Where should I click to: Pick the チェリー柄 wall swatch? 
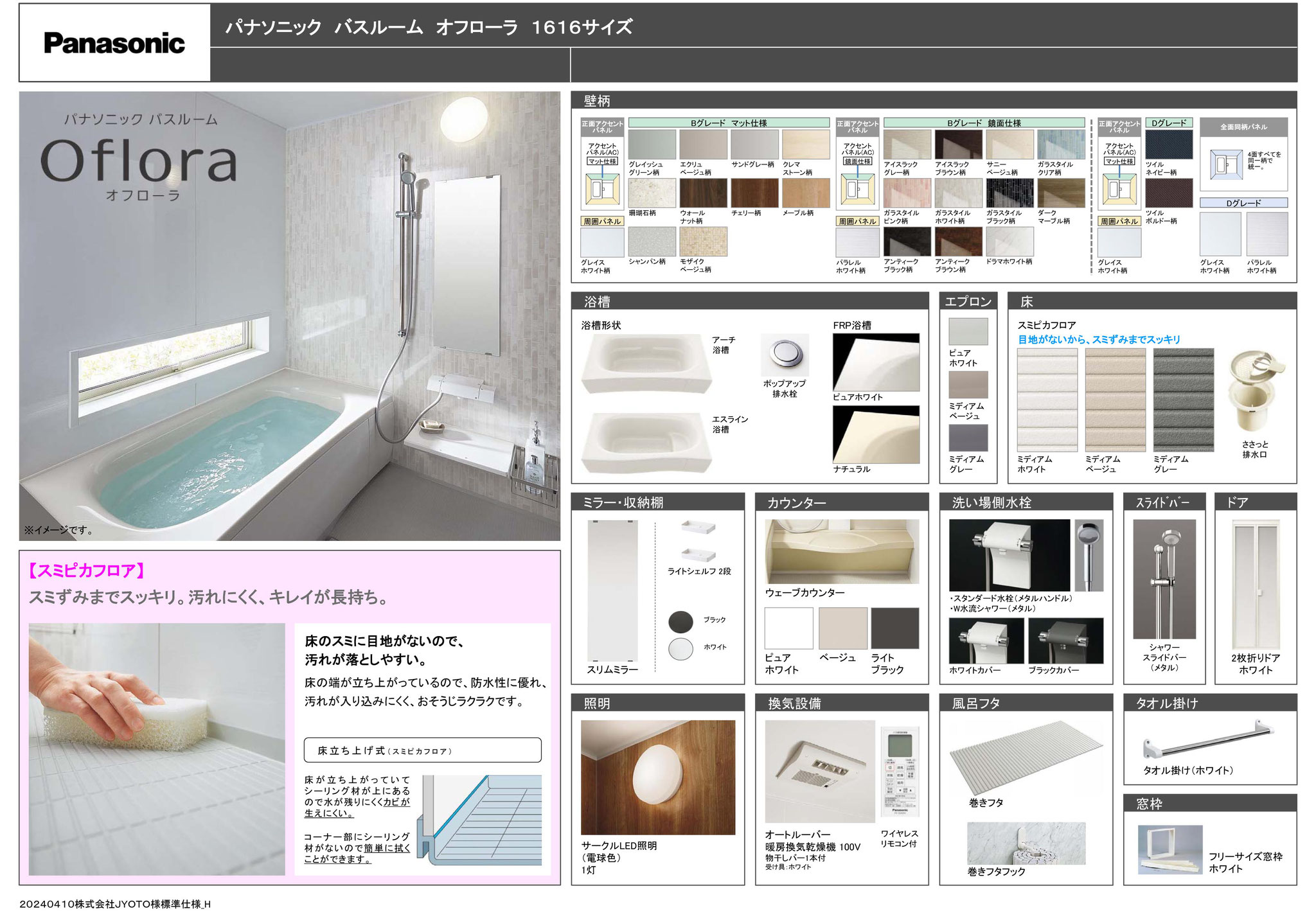(754, 193)
